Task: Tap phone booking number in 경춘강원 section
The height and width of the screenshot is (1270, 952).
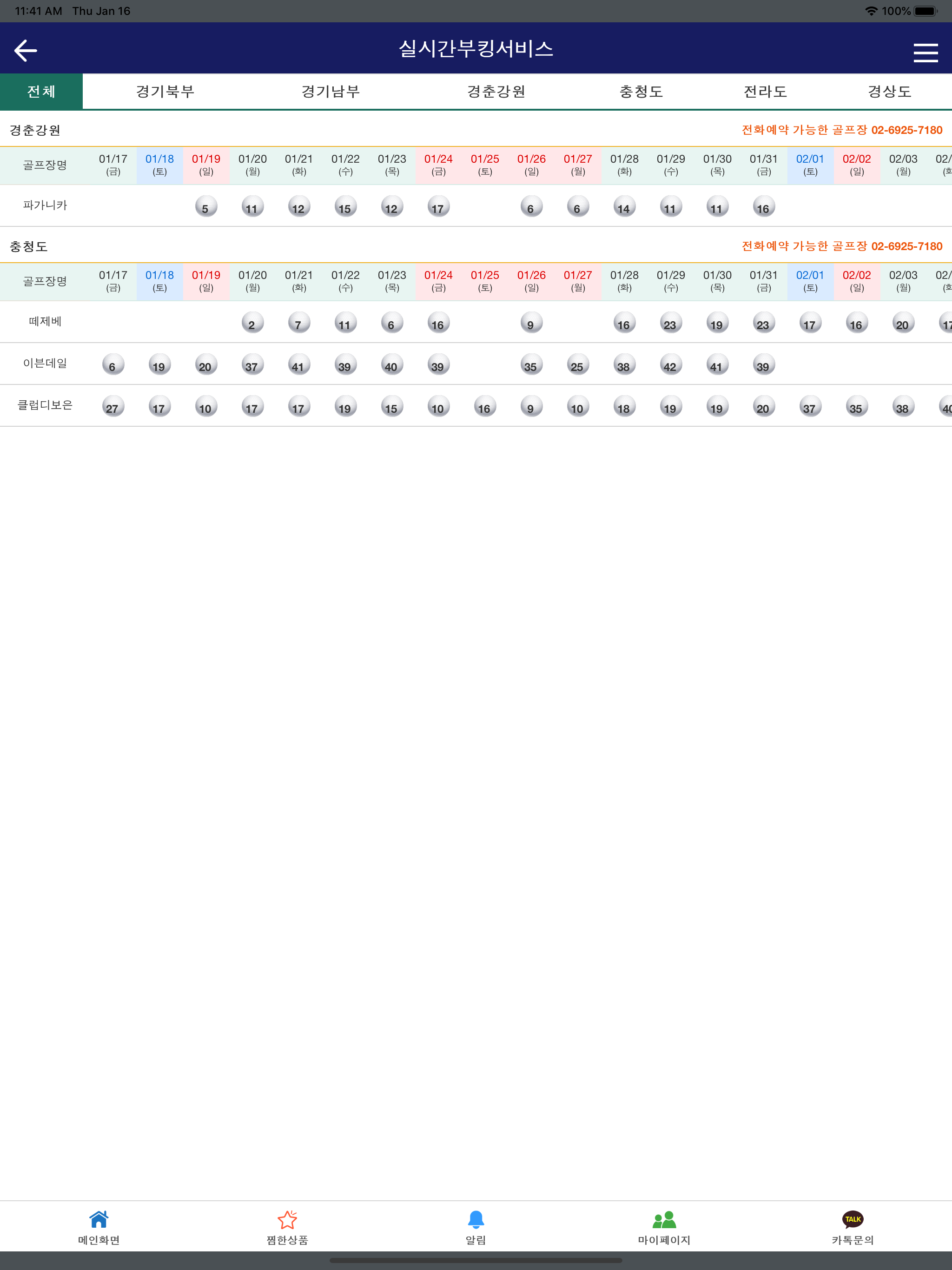Action: pyautogui.click(x=906, y=130)
